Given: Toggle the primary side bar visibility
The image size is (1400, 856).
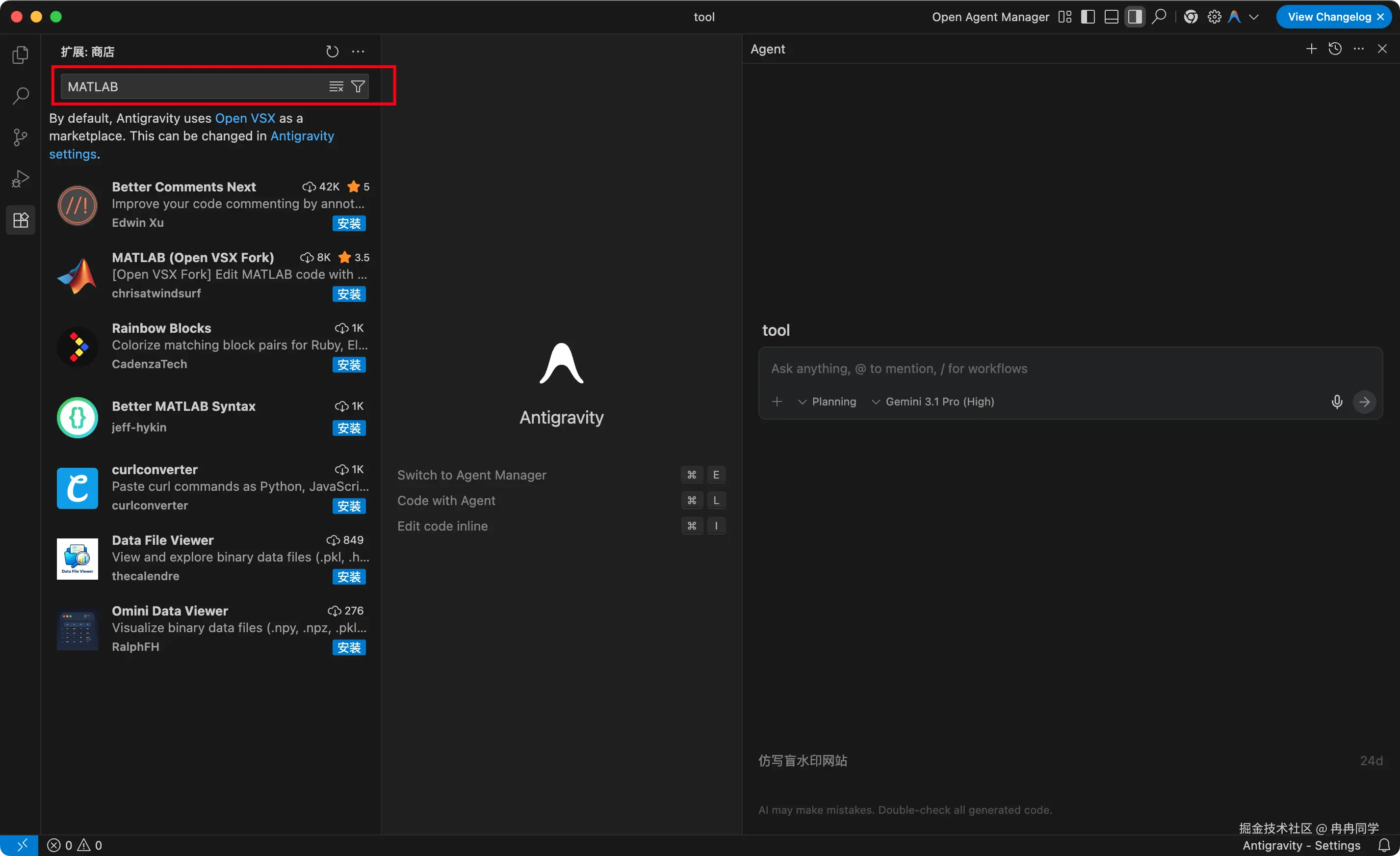Looking at the screenshot, I should [1088, 17].
